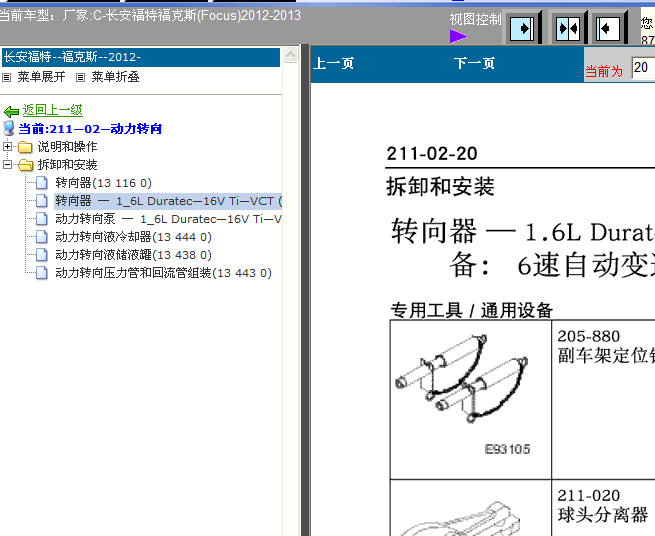Image resolution: width=655 pixels, height=536 pixels.
Task: Click document icon beside 动力转向压力管和回流管组装
Action: (41, 273)
